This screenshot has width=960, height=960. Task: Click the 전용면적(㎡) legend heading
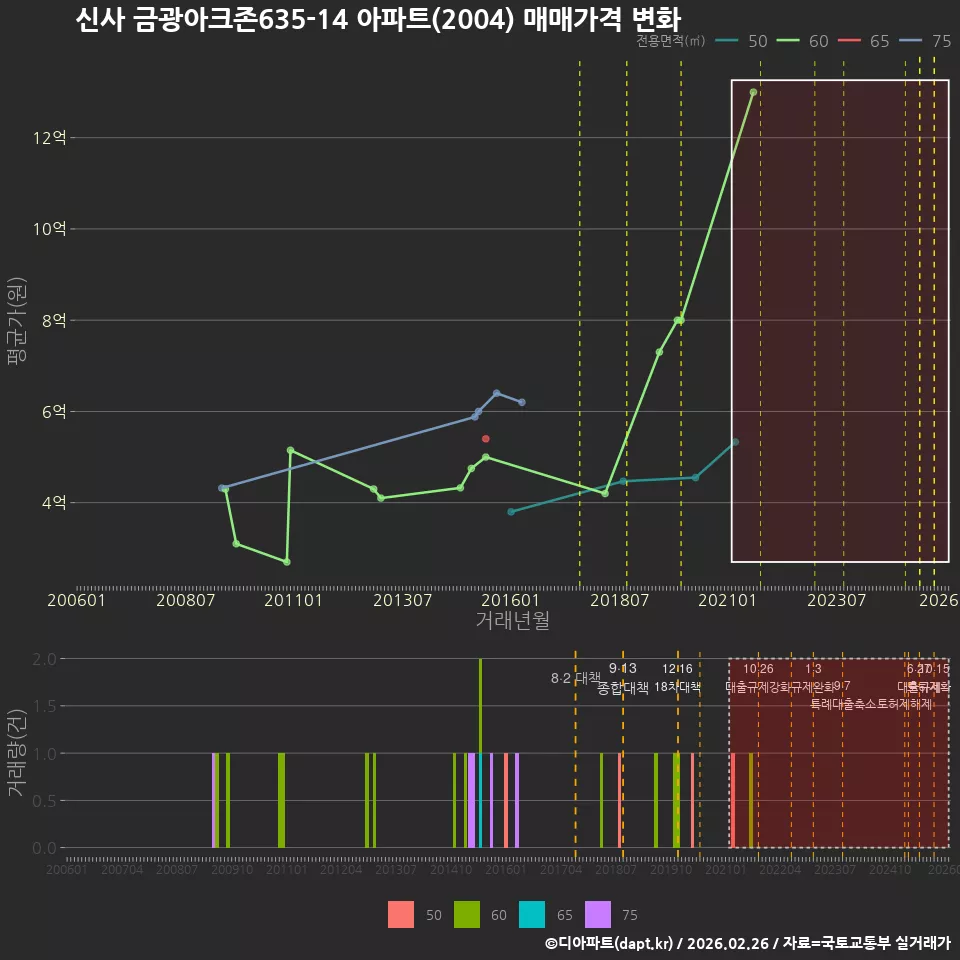tap(670, 41)
